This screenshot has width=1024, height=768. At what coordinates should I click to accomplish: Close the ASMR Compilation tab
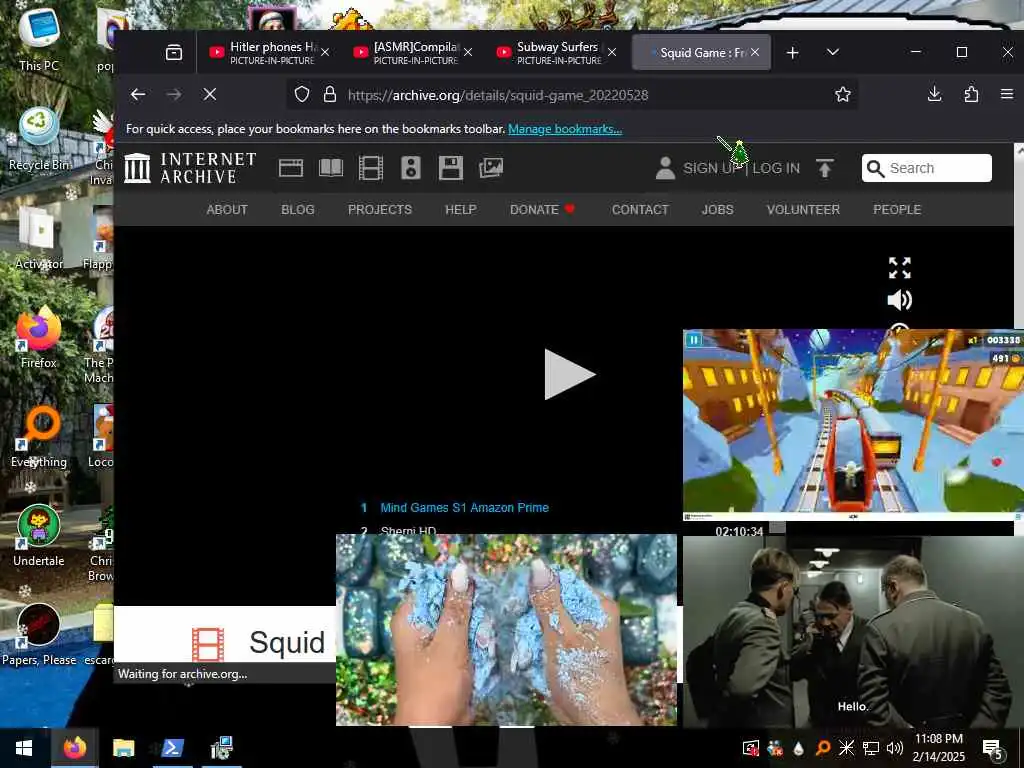[468, 52]
